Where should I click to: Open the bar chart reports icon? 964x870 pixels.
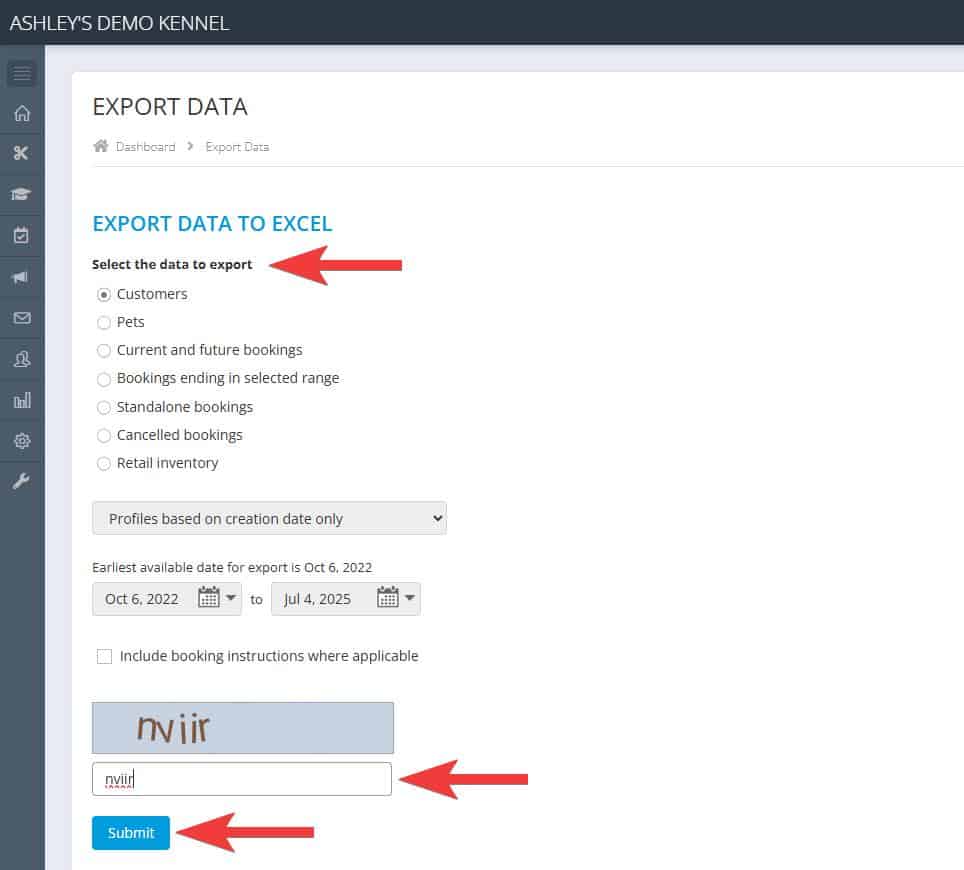click(x=22, y=400)
